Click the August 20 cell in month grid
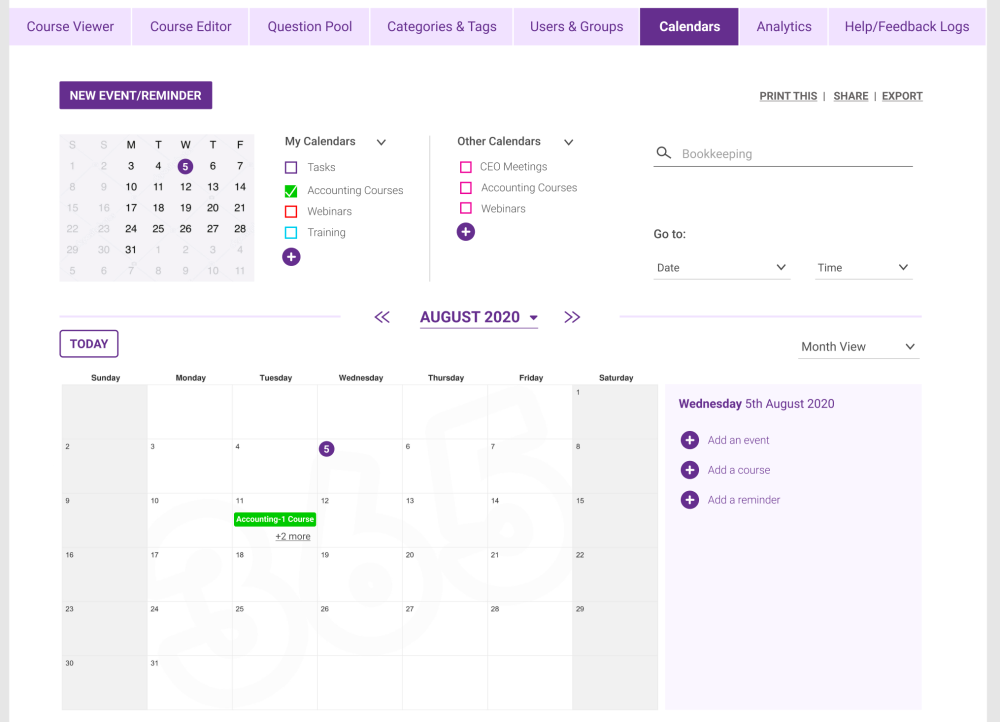Image resolution: width=1000 pixels, height=722 pixels. tap(445, 575)
